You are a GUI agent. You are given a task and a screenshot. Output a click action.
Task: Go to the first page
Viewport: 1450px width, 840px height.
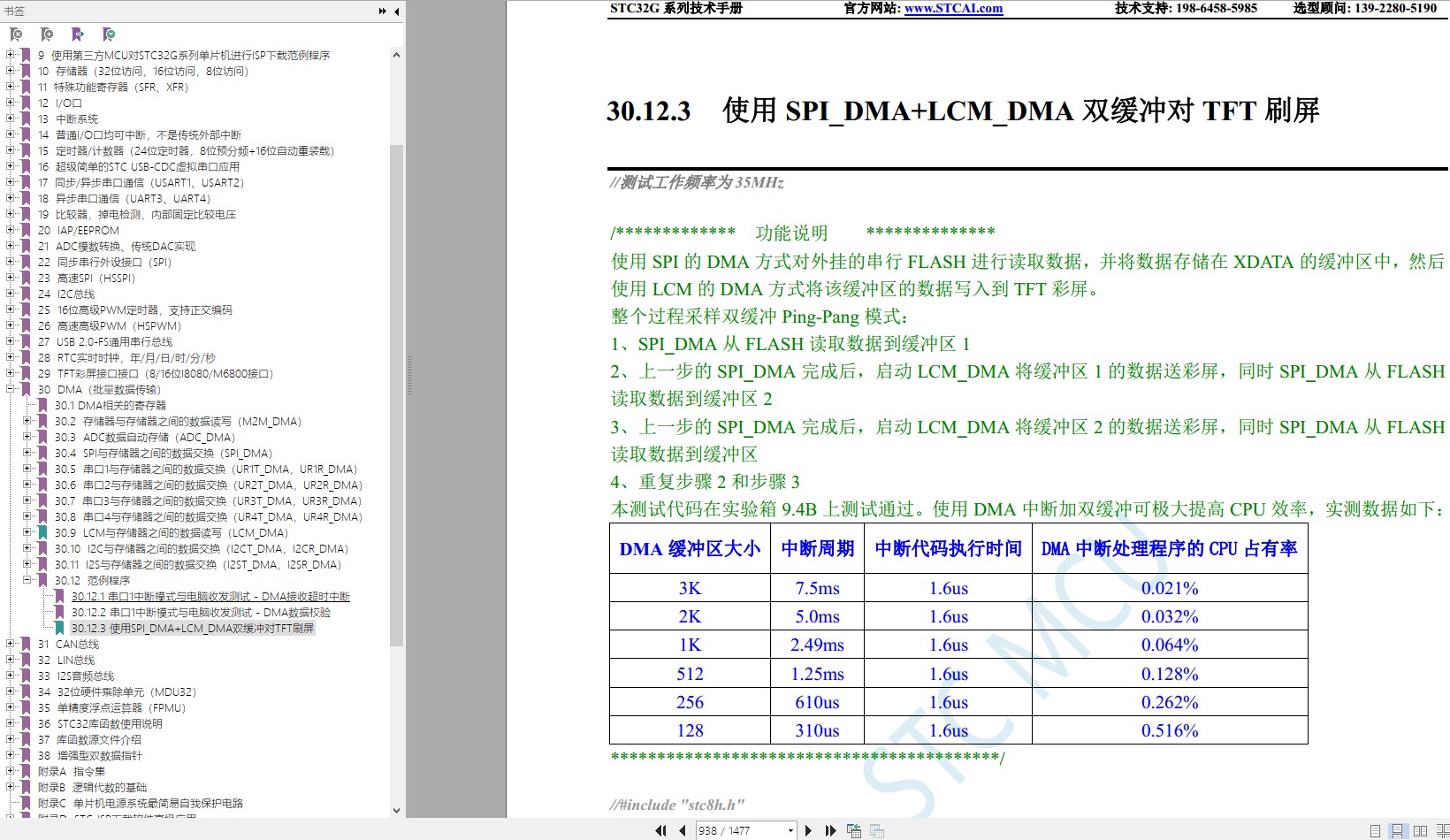pos(660,830)
